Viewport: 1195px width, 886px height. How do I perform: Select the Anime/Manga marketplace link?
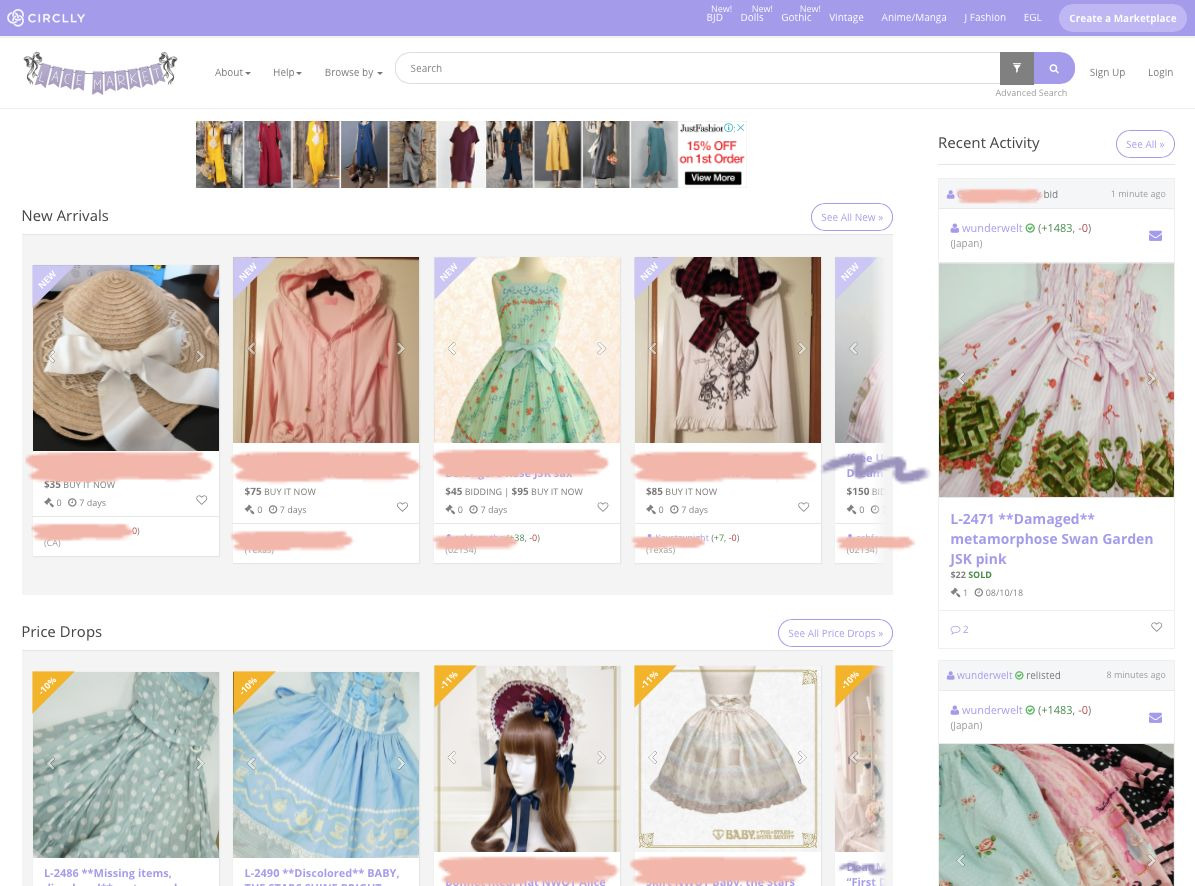[913, 17]
